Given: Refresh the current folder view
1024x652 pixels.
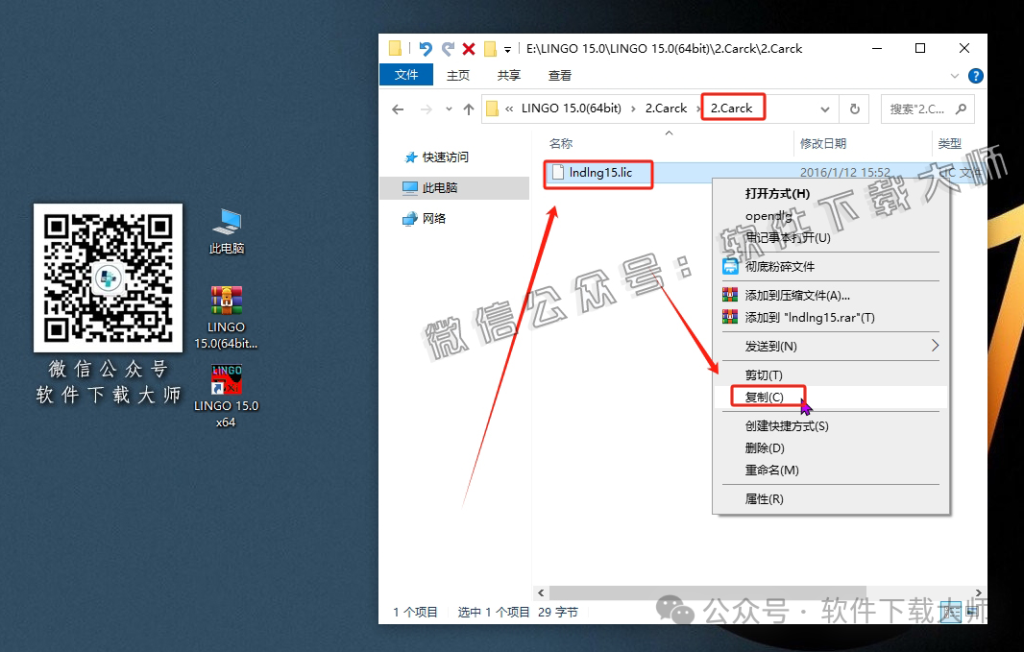Looking at the screenshot, I should point(852,107).
